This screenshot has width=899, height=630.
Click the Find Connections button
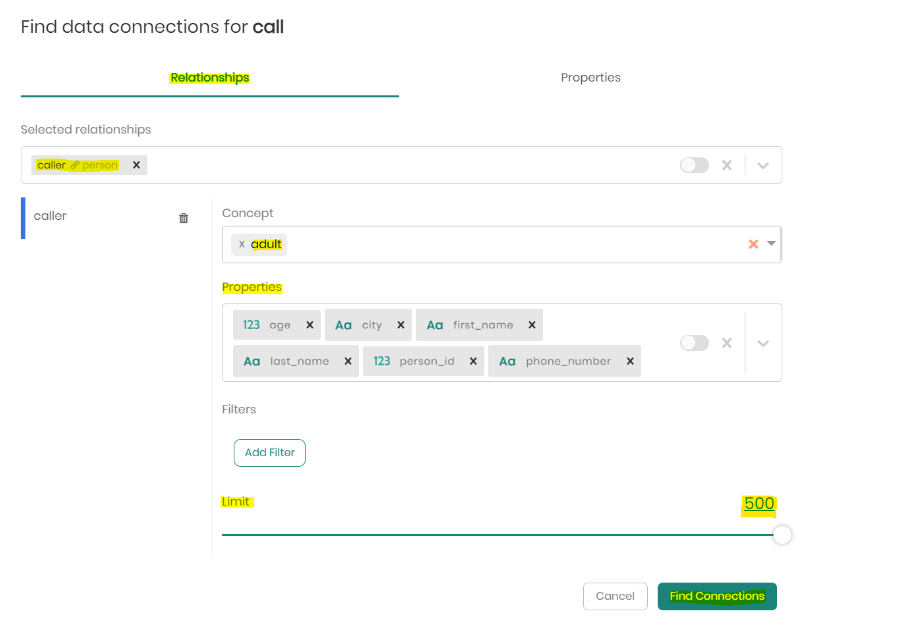717,596
